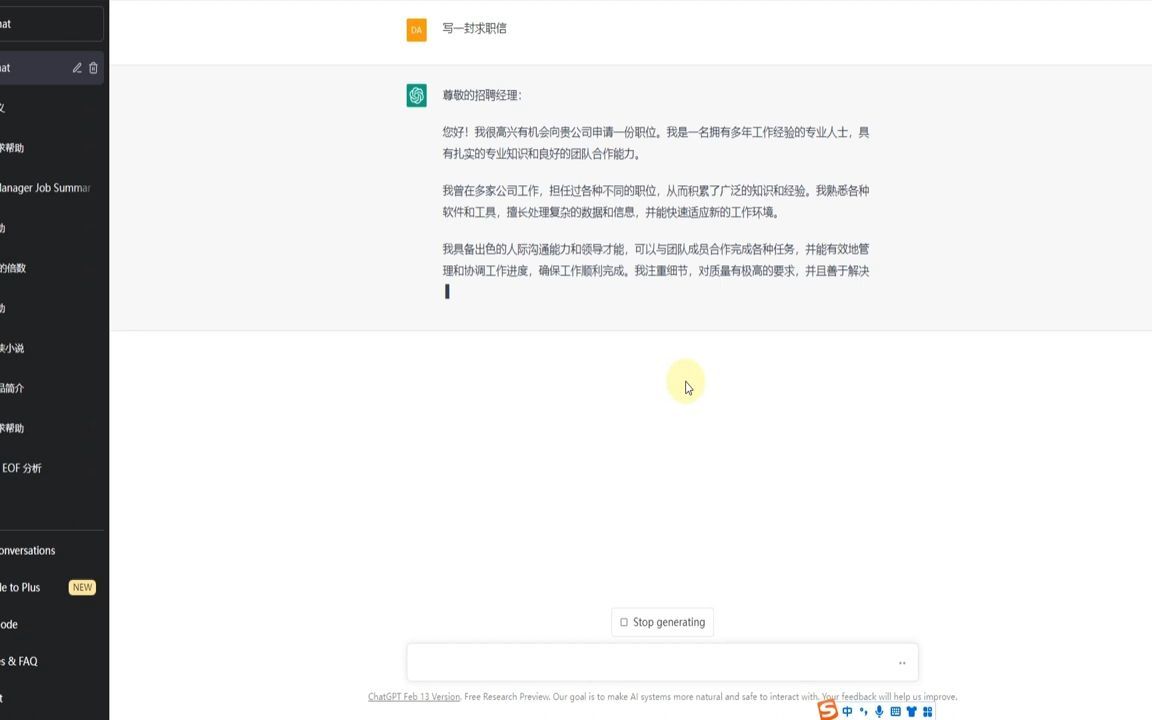Click the paragraph starting 我具备出色的人际沟通能力

tap(655, 260)
